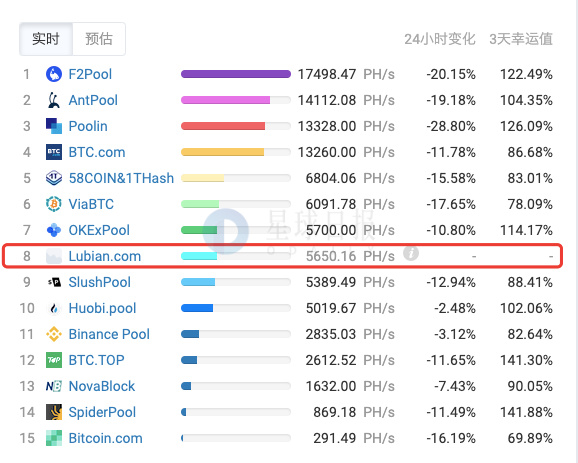Click the 3天幸运值 column header
578x463 pixels.
[521, 39]
